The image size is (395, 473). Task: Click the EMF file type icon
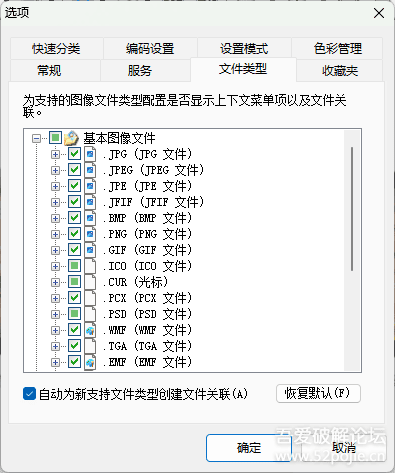(90, 362)
